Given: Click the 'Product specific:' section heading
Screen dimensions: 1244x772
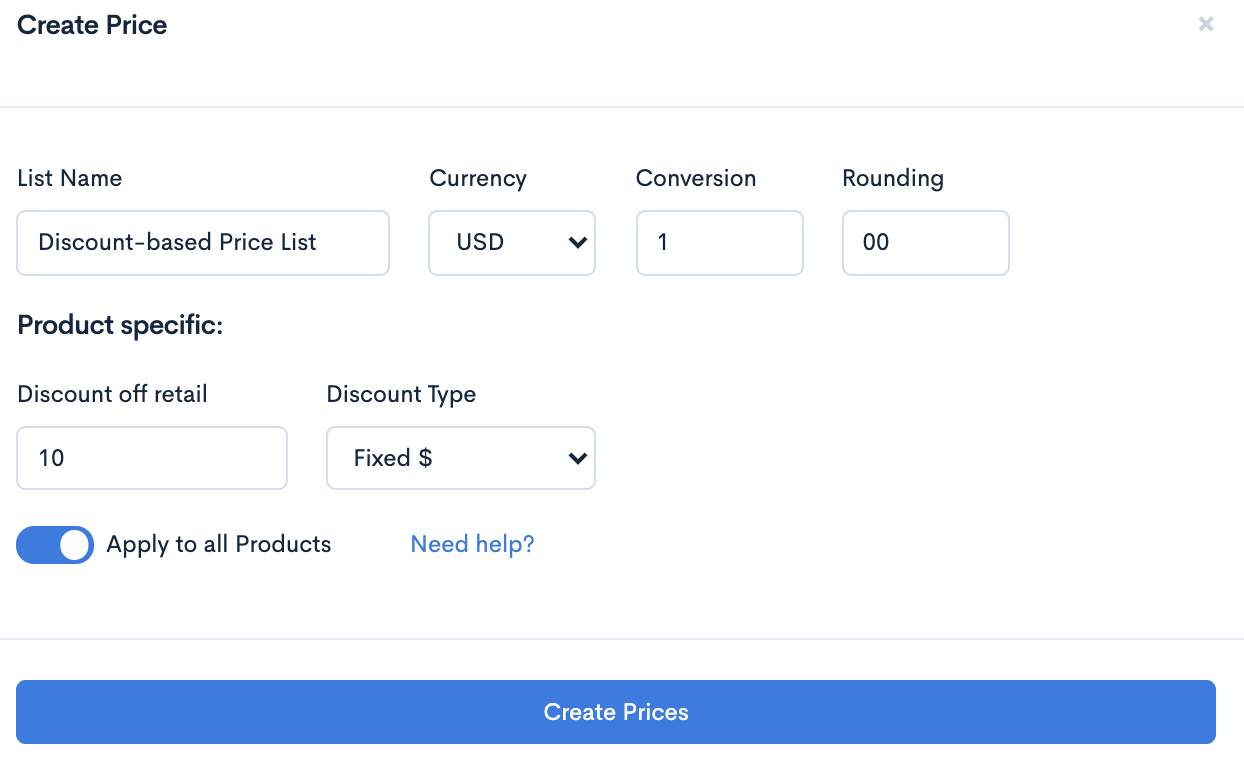Looking at the screenshot, I should pos(120,326).
